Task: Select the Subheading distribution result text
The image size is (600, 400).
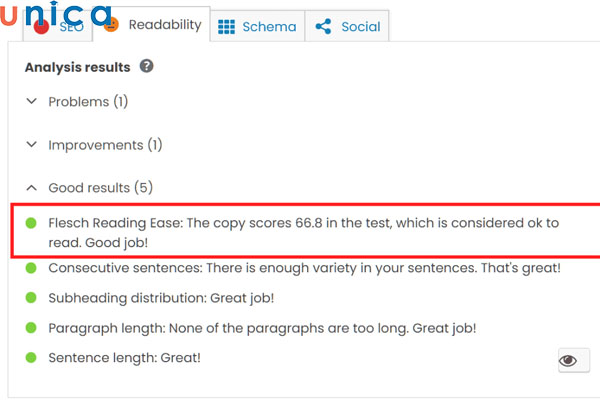Action: click(161, 298)
